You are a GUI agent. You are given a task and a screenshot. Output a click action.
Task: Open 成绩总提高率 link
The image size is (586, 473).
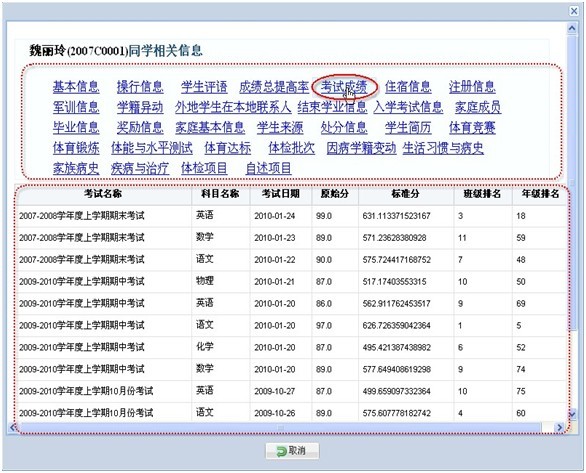click(x=274, y=87)
